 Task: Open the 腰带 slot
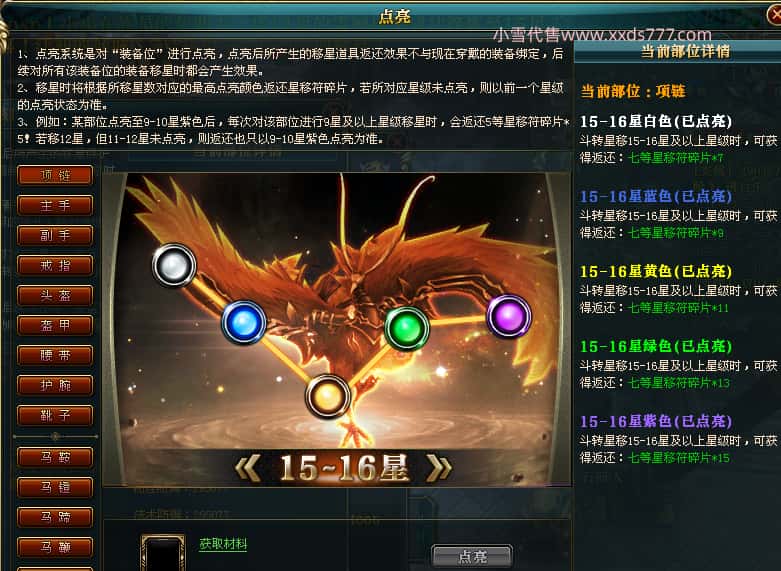[x=55, y=355]
